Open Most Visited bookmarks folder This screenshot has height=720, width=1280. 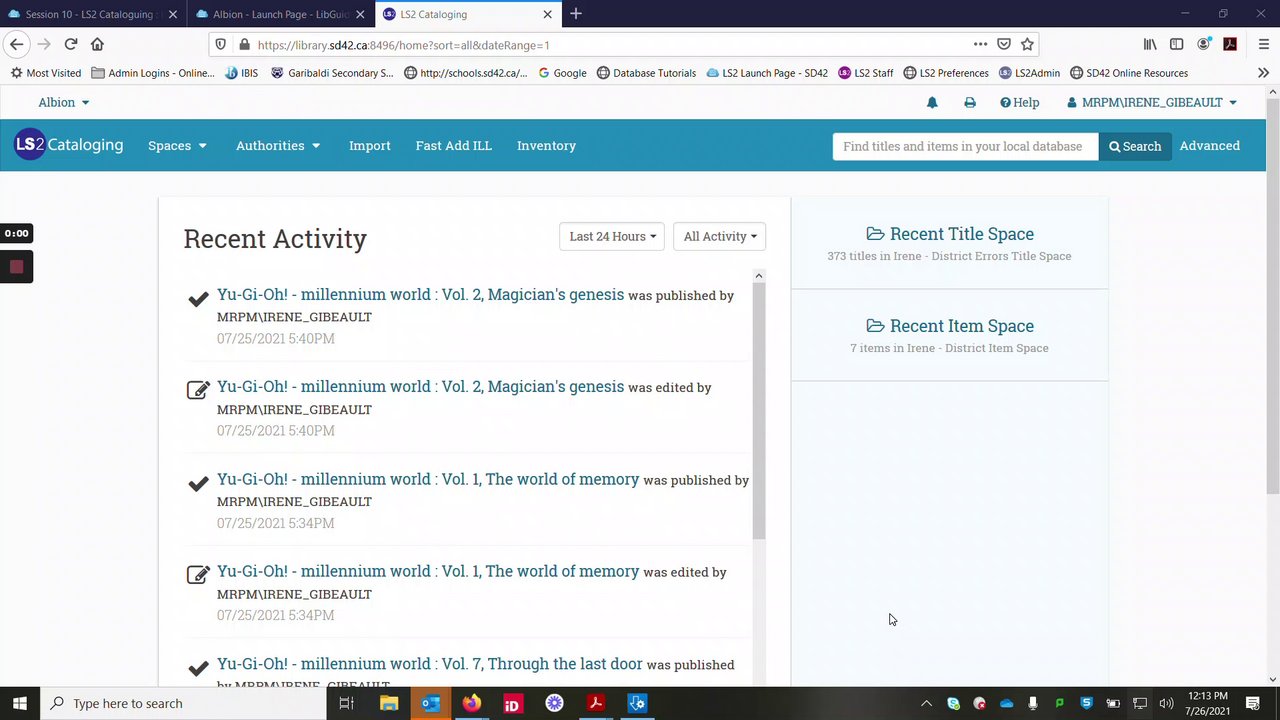[x=45, y=73]
